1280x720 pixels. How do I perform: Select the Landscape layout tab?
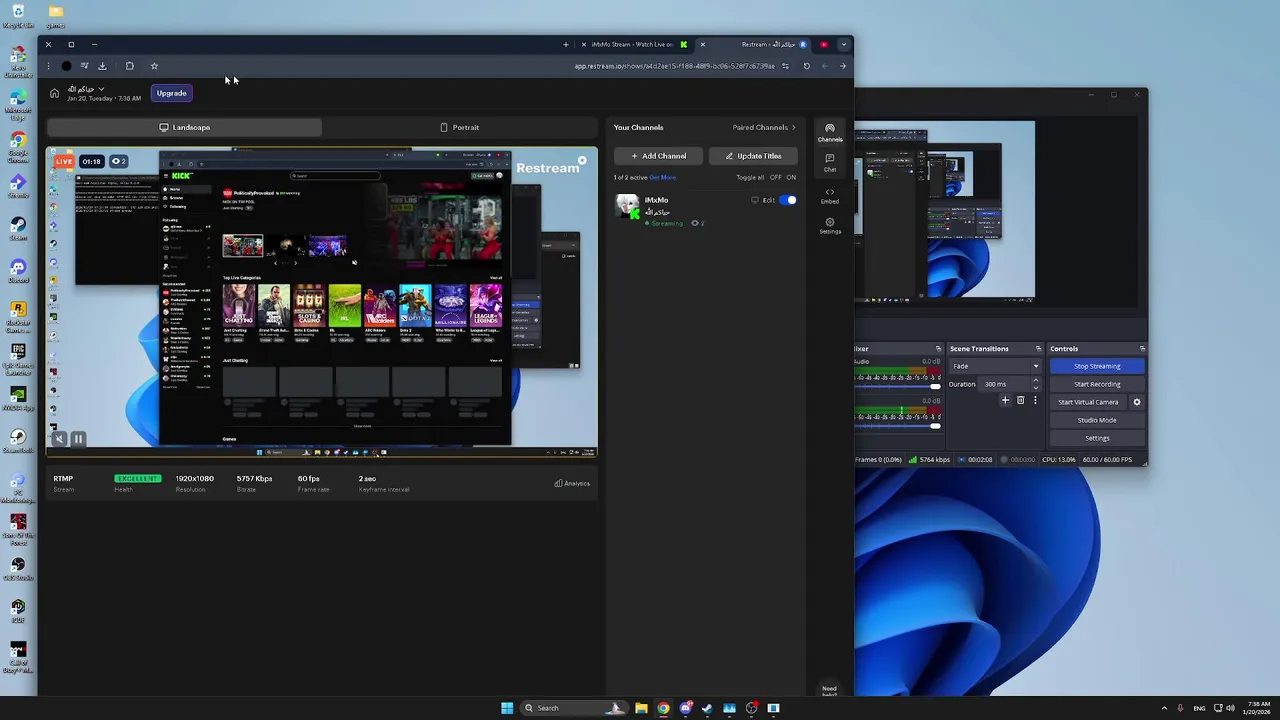[185, 127]
